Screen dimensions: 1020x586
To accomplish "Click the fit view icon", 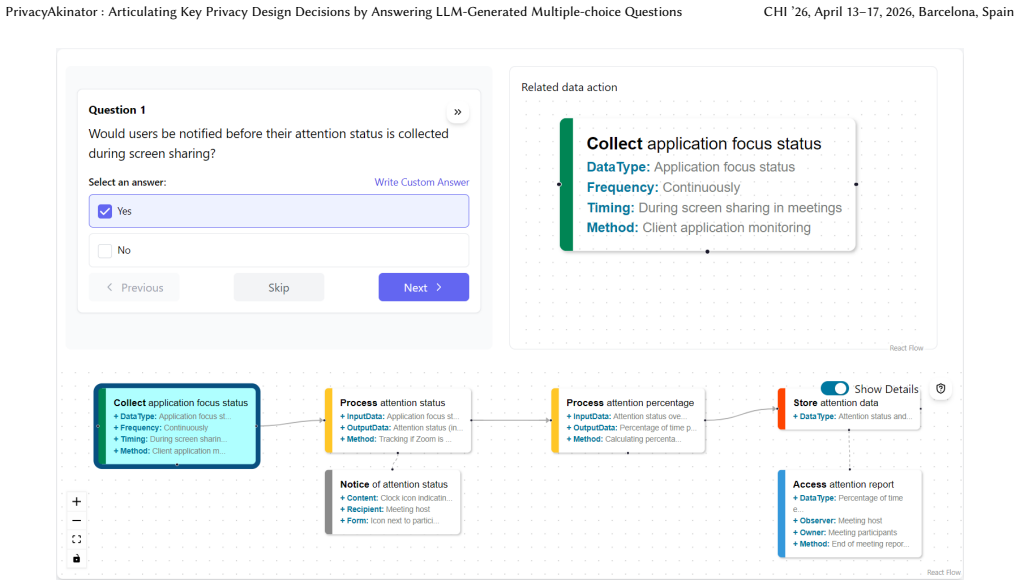I will pyautogui.click(x=77, y=539).
